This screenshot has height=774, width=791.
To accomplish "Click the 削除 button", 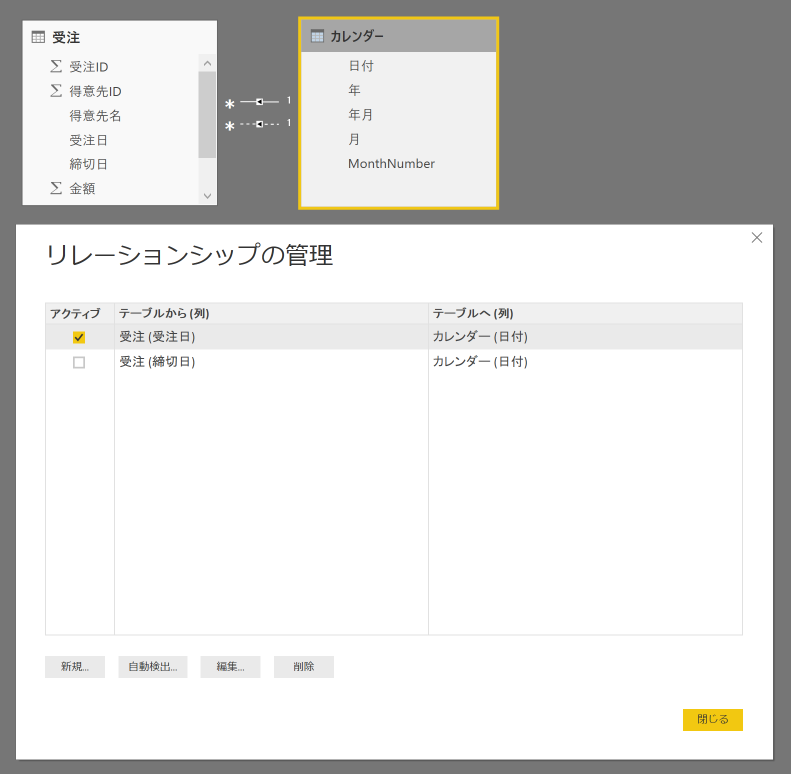I will click(304, 667).
